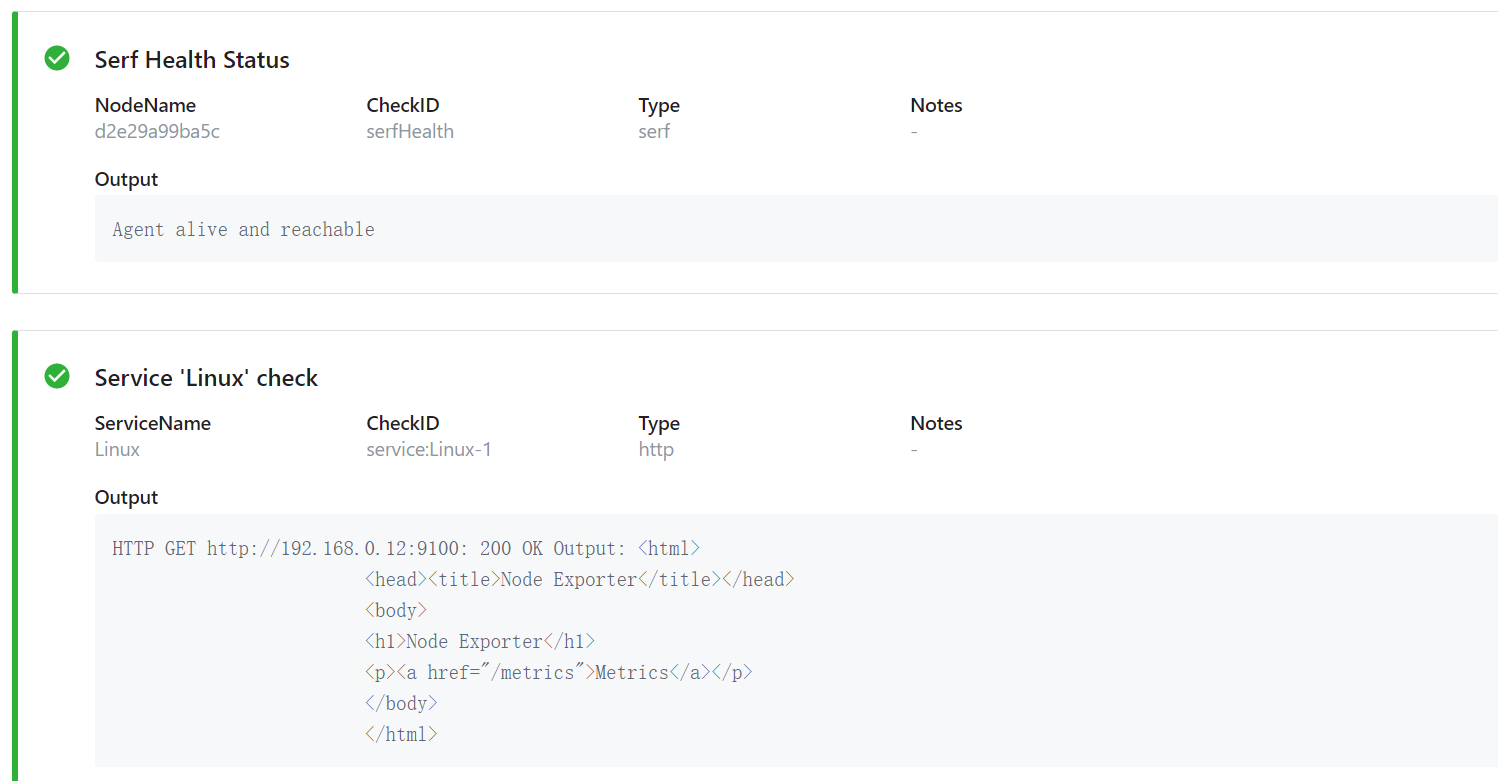Click the NodeName column label
1498x781 pixels.
[145, 105]
